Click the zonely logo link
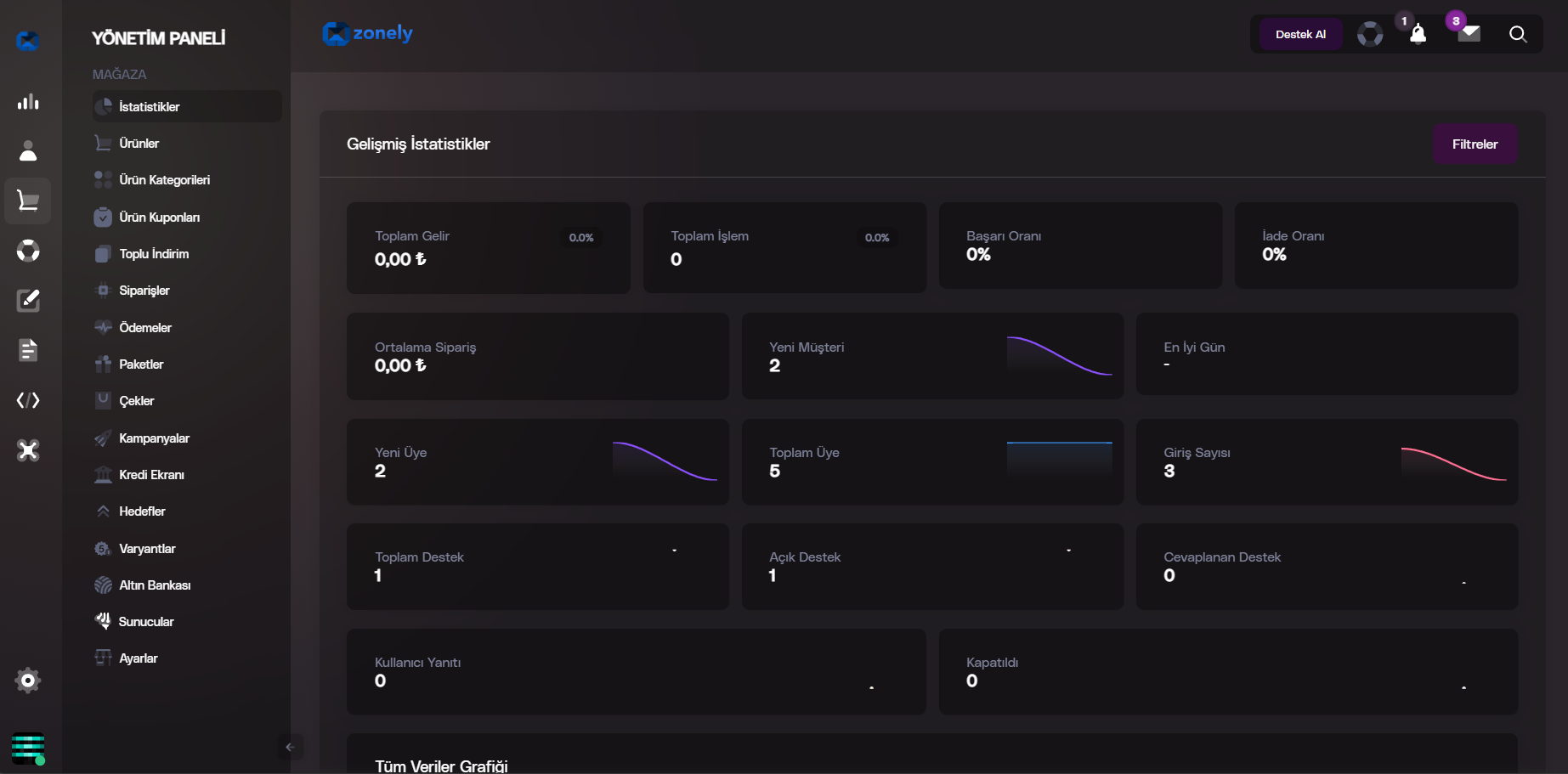The height and width of the screenshot is (774, 1568). click(367, 33)
